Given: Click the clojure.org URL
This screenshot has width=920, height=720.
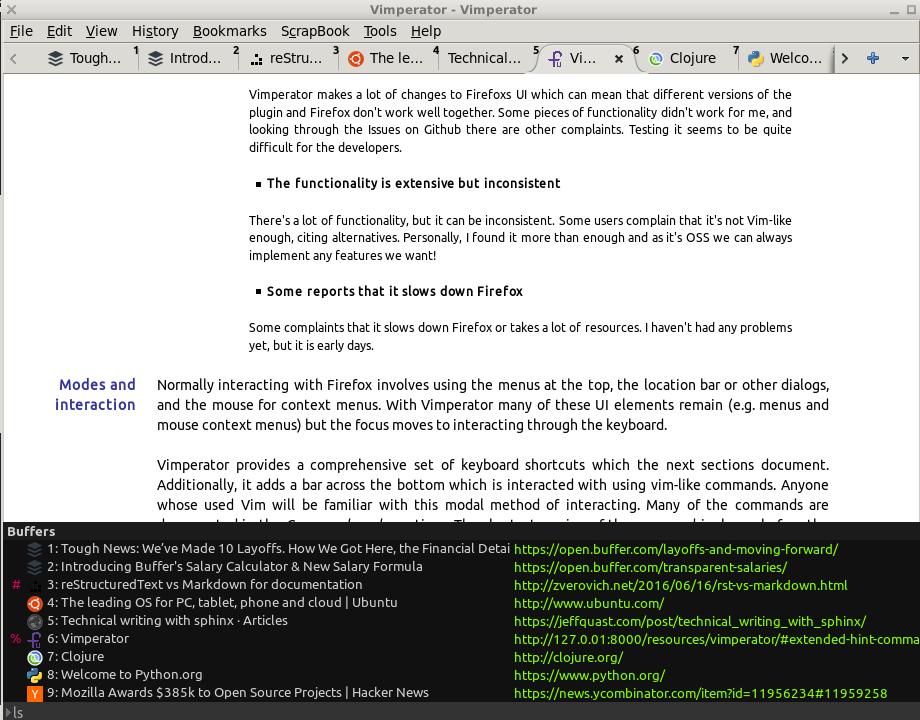Looking at the screenshot, I should pos(569,658).
